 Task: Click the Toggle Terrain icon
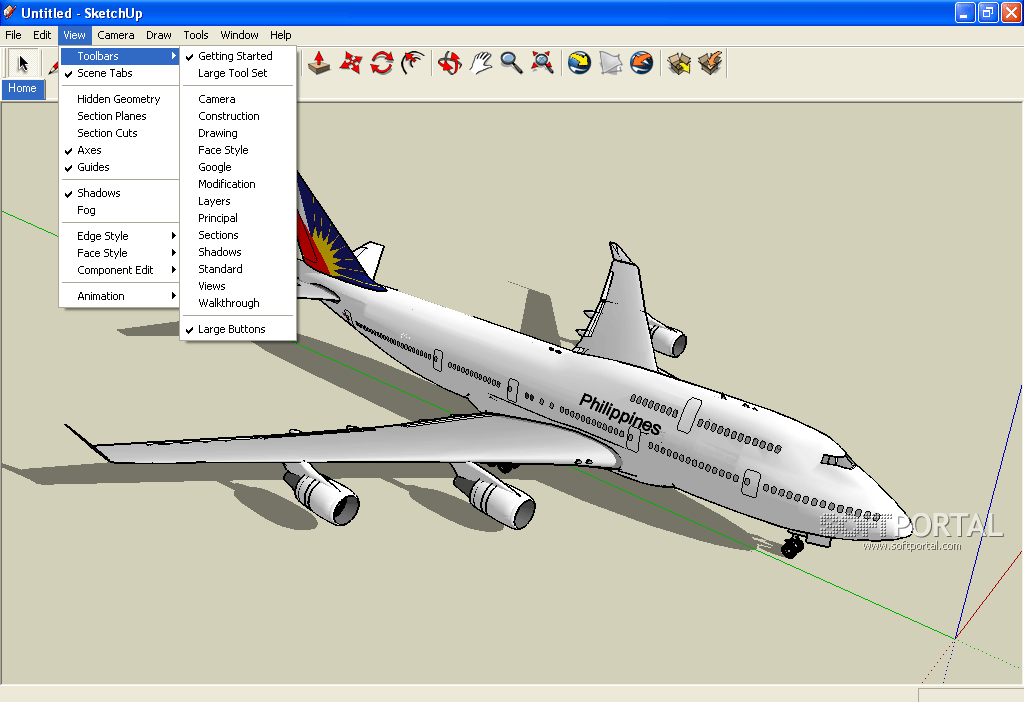611,63
